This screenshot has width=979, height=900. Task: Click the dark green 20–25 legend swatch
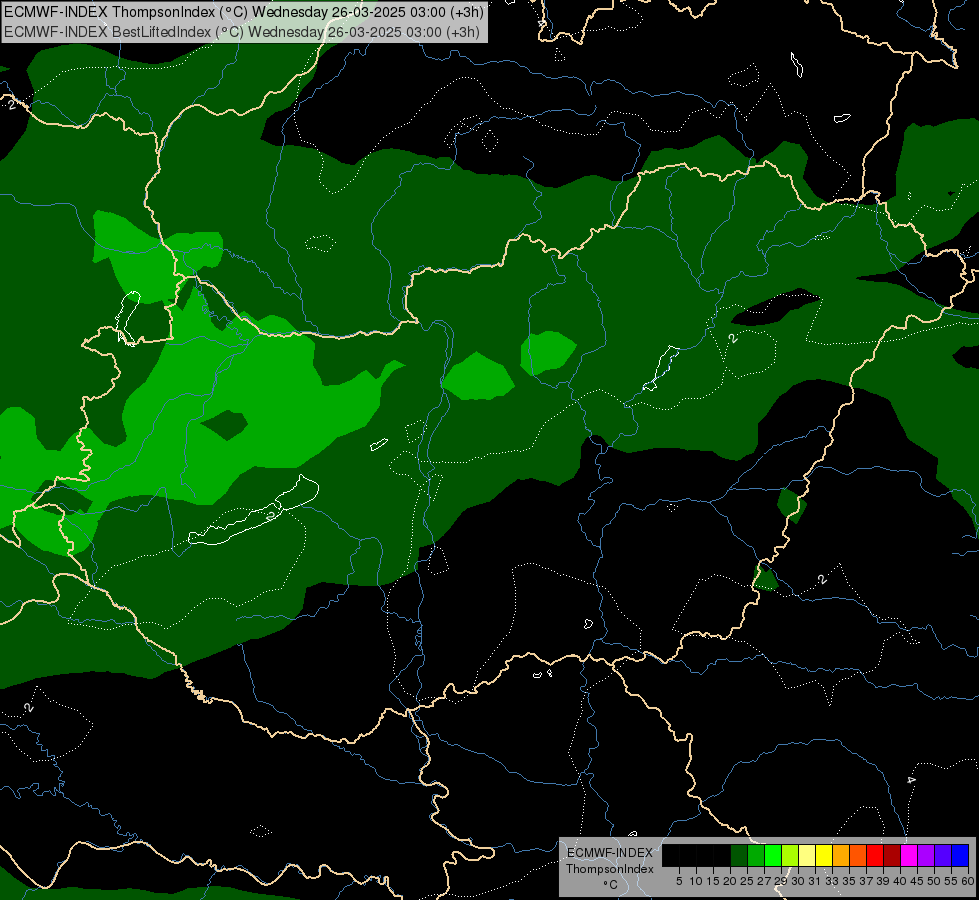(739, 855)
